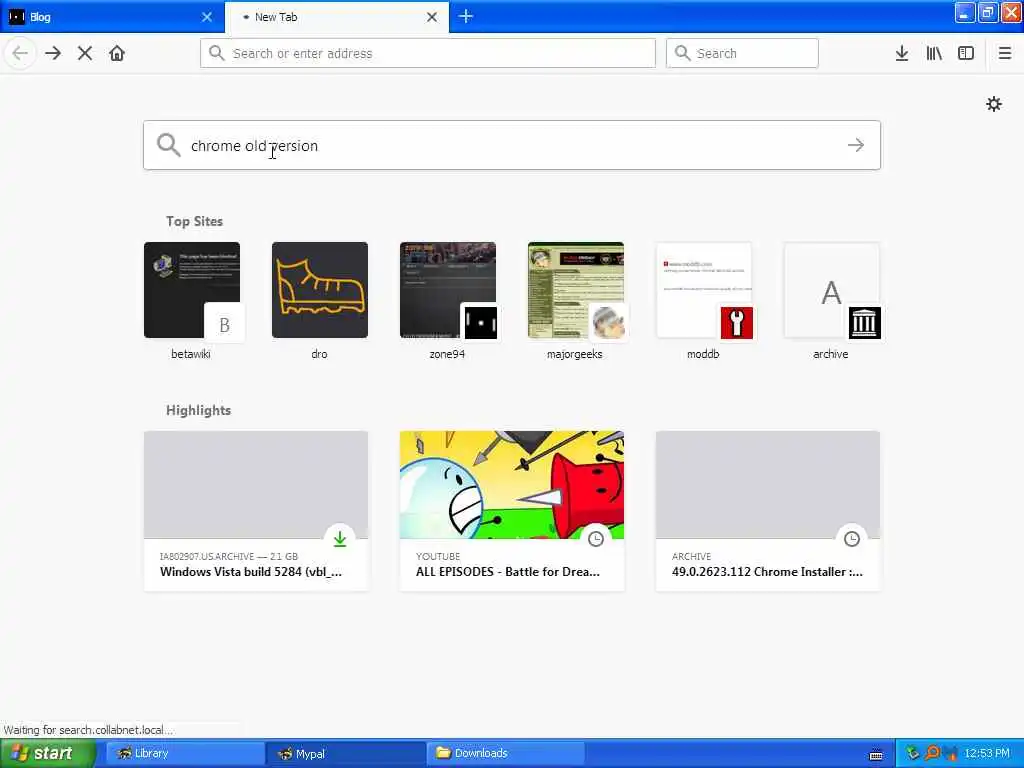The width and height of the screenshot is (1024, 768).
Task: Click the taskbar clock showing 12:53 PM
Action: pos(987,753)
